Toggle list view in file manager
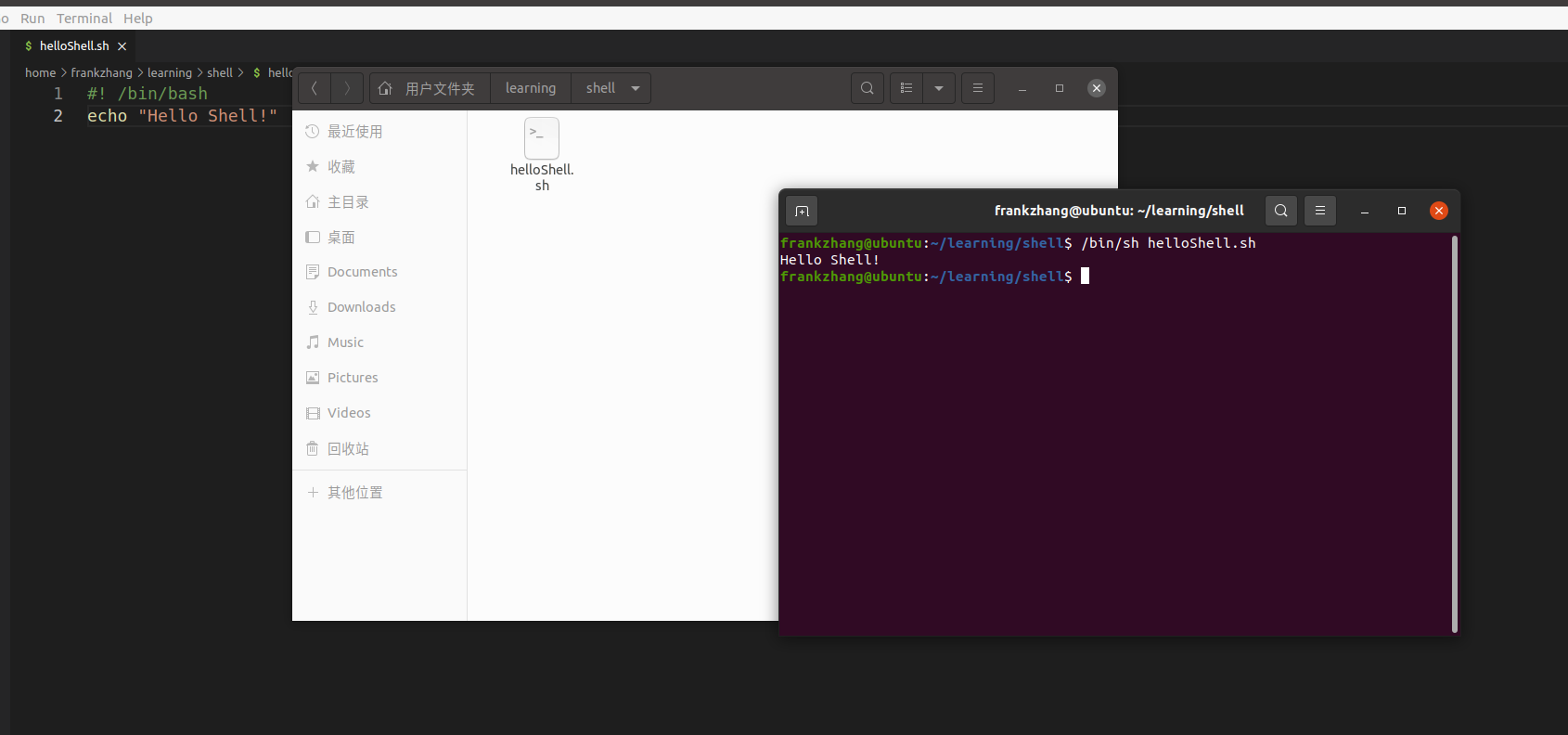This screenshot has height=735, width=1568. (x=906, y=88)
